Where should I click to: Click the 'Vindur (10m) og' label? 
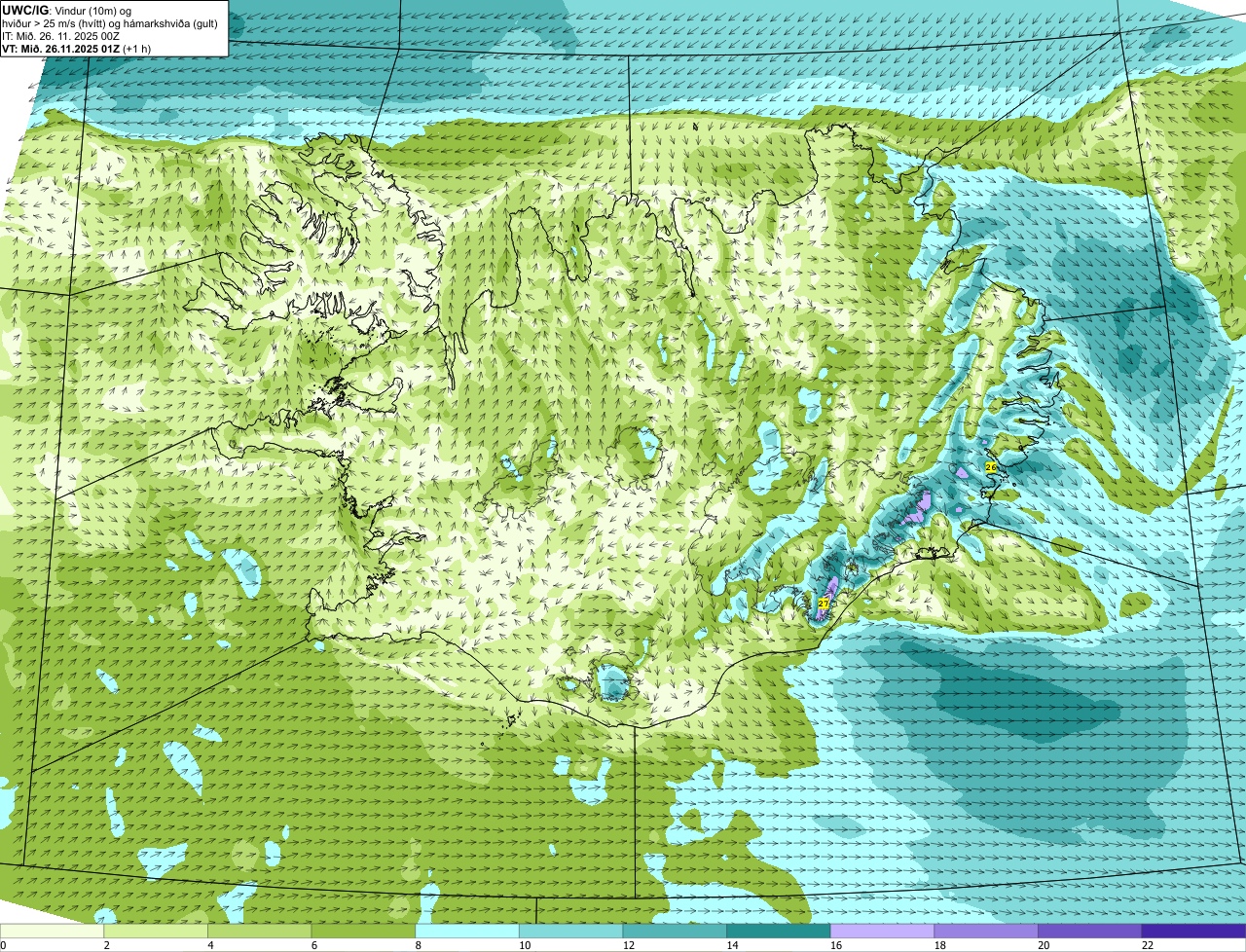93,10
